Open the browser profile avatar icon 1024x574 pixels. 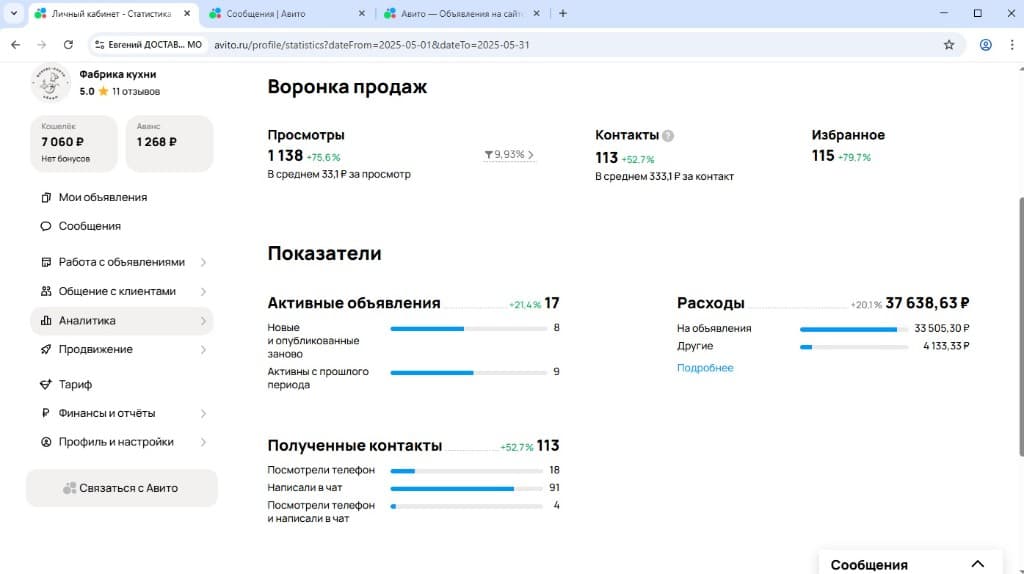point(985,45)
